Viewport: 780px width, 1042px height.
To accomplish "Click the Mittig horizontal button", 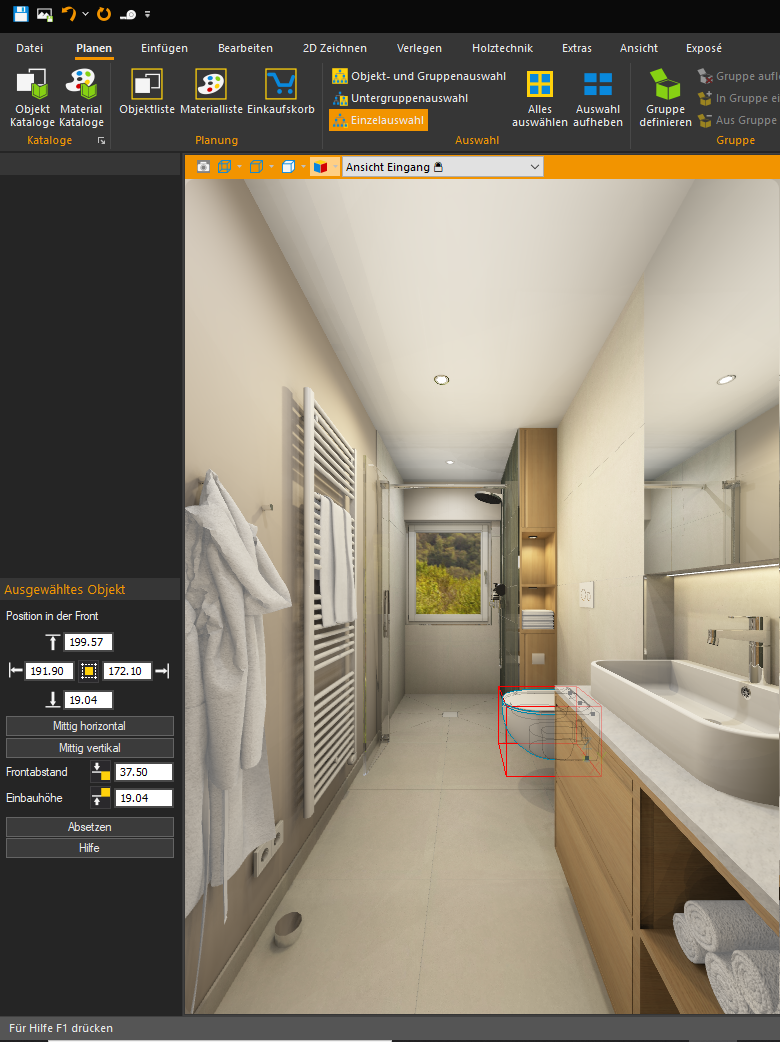I will (90, 726).
